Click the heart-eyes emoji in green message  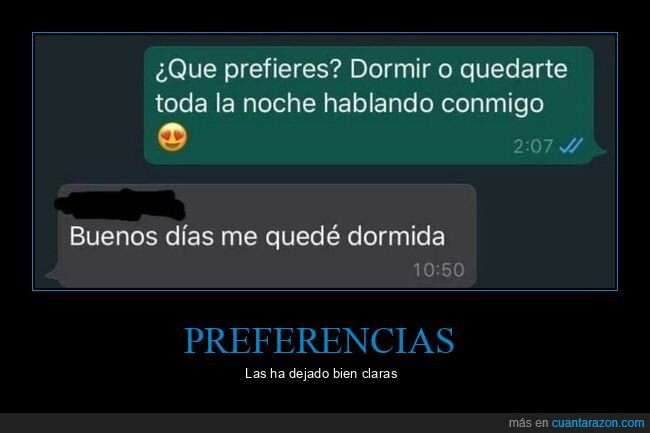(172, 137)
